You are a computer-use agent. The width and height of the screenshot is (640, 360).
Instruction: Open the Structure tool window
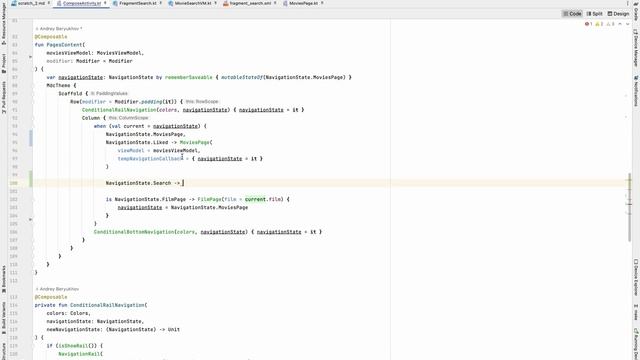(4, 351)
